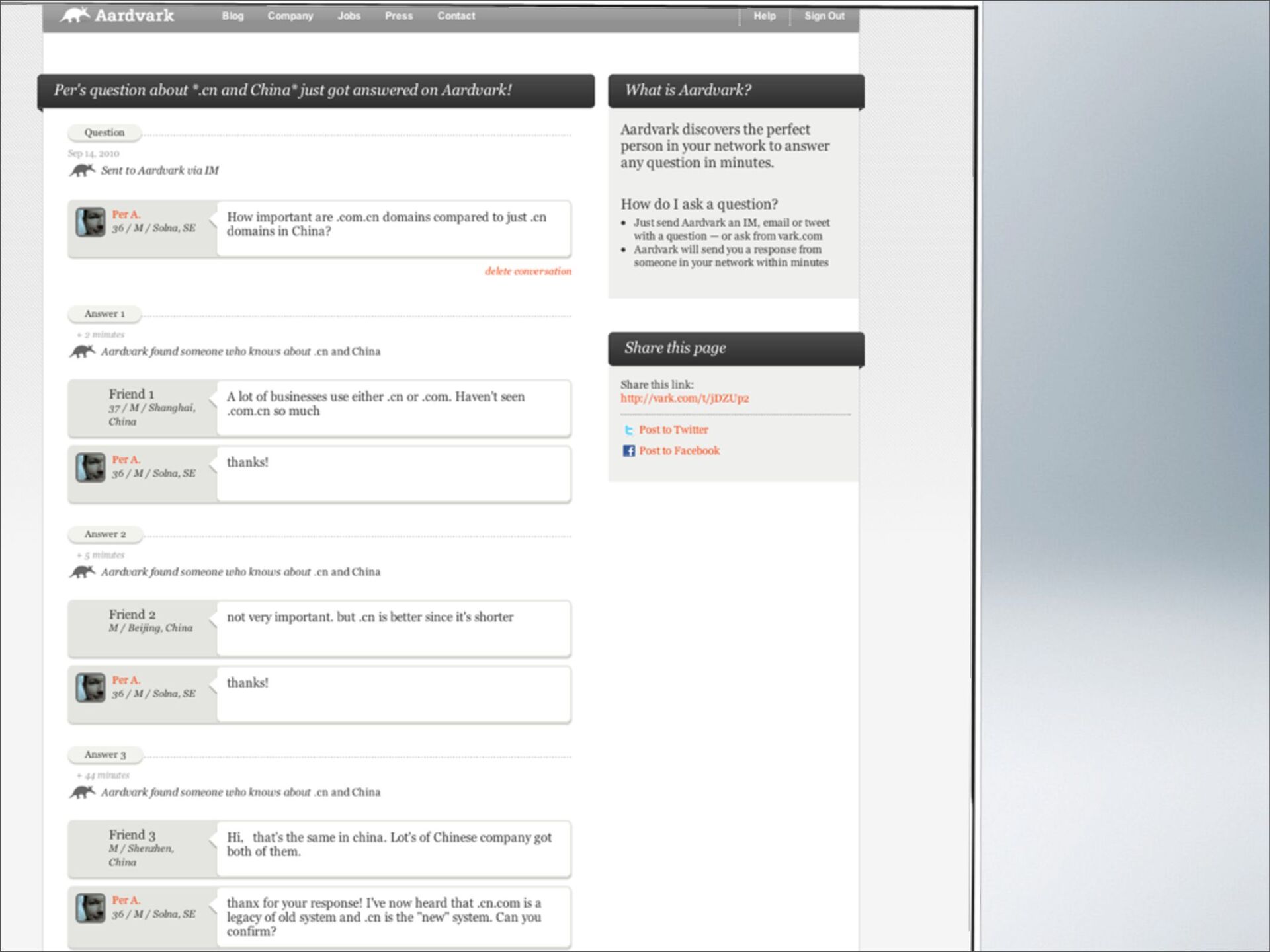Click the 'Share this page' panel header

pos(736,348)
